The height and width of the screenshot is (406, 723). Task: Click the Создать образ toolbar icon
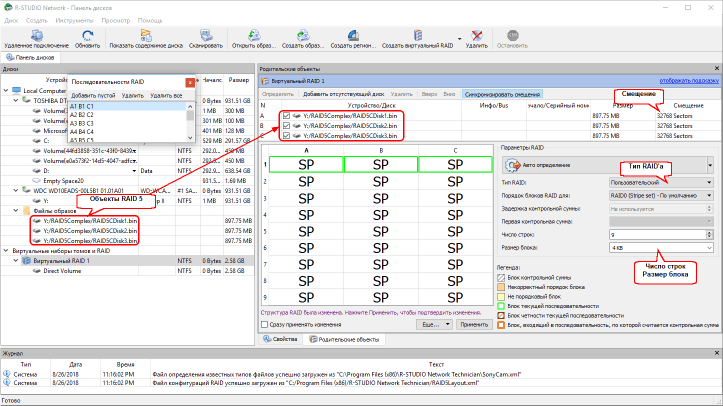302,35
